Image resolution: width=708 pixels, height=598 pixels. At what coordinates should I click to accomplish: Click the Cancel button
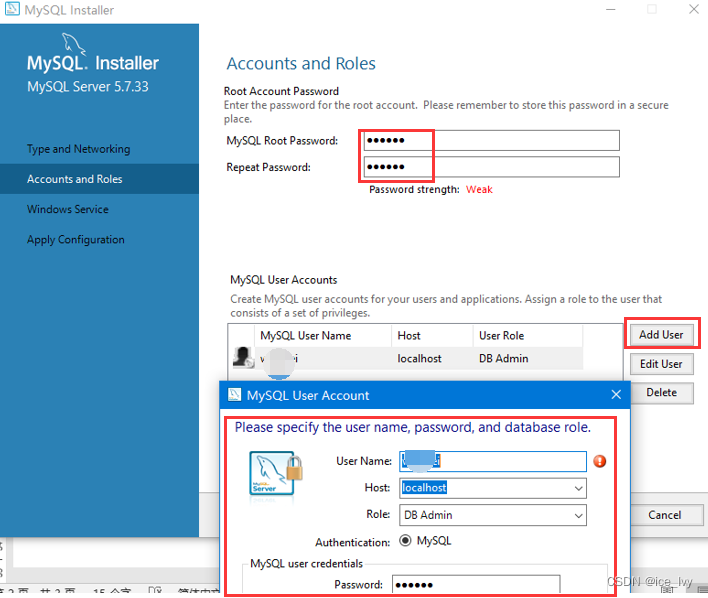click(664, 515)
